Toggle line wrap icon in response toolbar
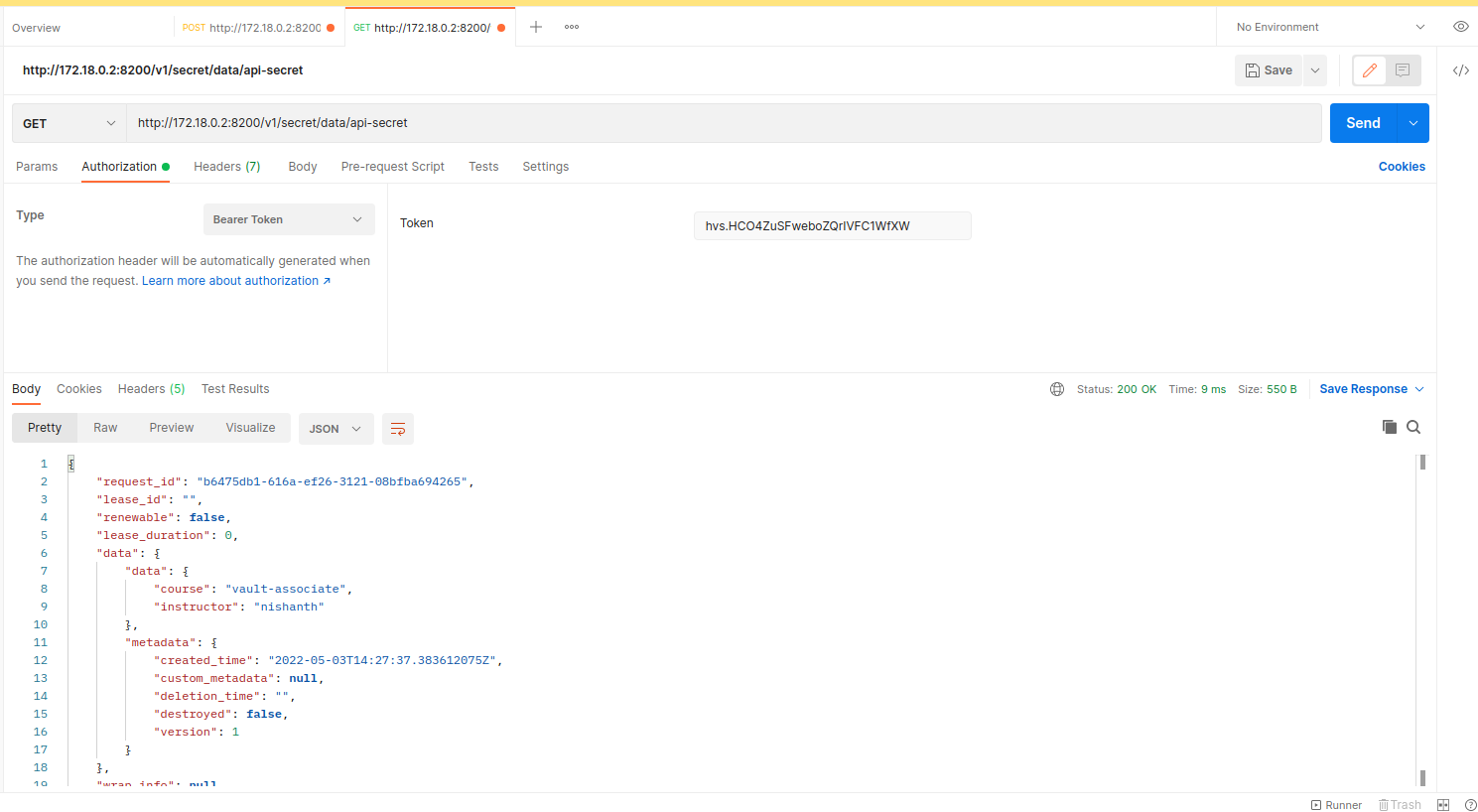This screenshot has width=1478, height=812. pos(398,429)
